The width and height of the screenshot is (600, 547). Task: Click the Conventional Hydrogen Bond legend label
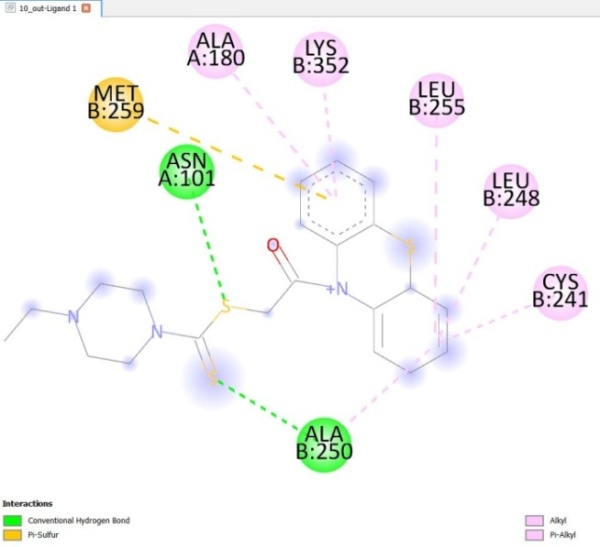[77, 520]
